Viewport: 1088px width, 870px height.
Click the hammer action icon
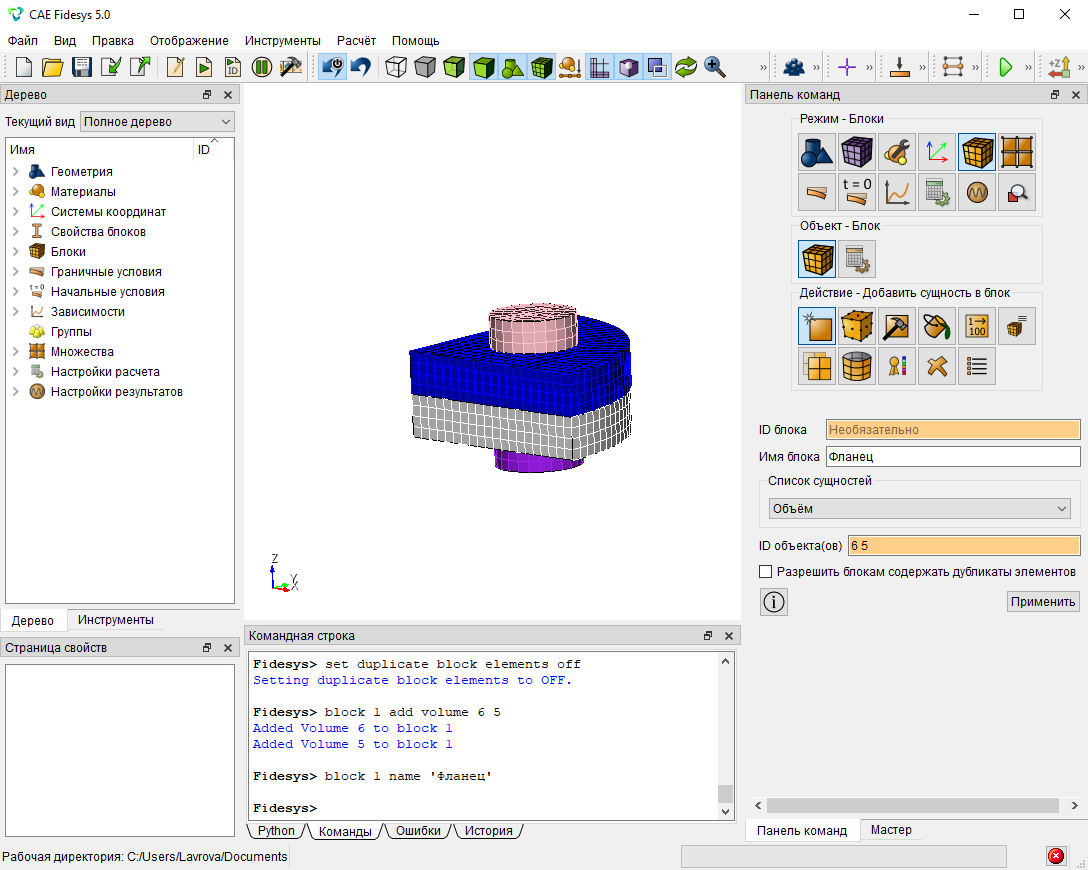tap(896, 326)
